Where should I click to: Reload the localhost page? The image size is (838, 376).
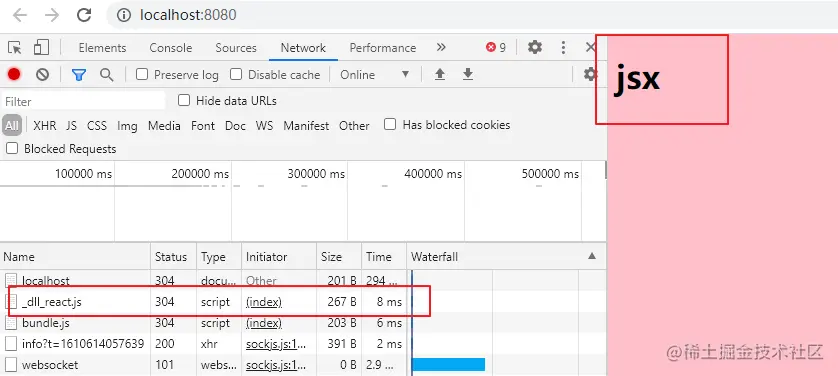click(84, 15)
